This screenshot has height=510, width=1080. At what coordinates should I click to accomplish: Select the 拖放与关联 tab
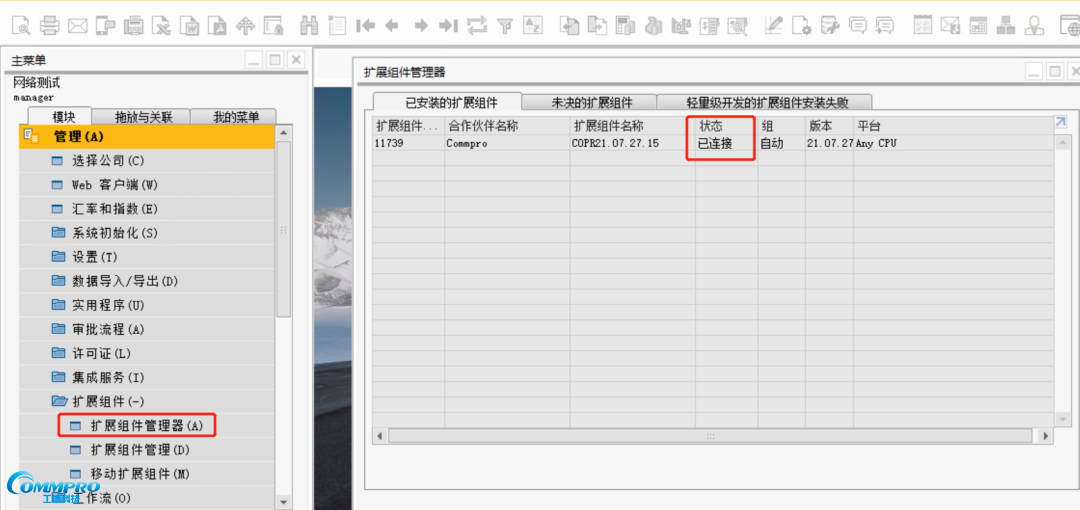(143, 117)
